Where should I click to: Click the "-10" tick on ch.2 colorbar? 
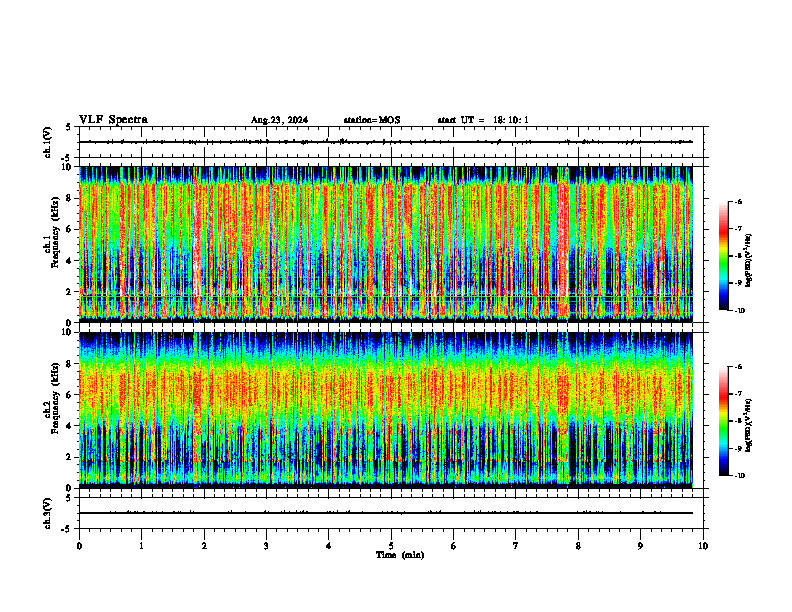point(740,476)
